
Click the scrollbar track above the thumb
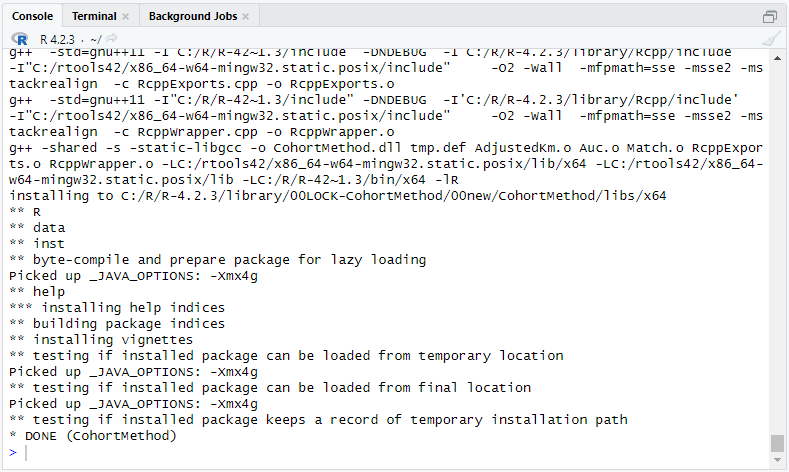[777, 242]
